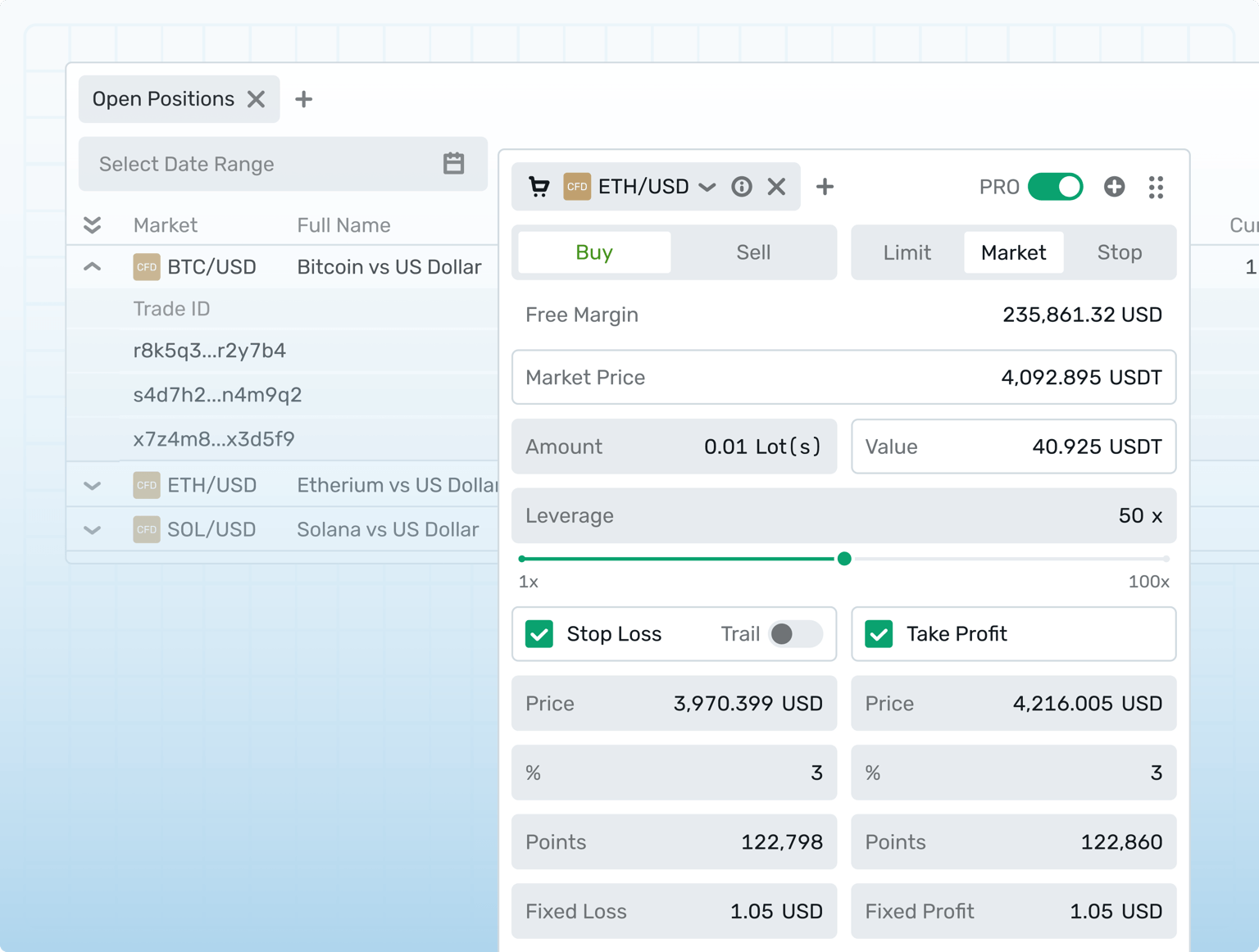The height and width of the screenshot is (952, 1259).
Task: Click the Select Date Range field
Action: click(283, 164)
